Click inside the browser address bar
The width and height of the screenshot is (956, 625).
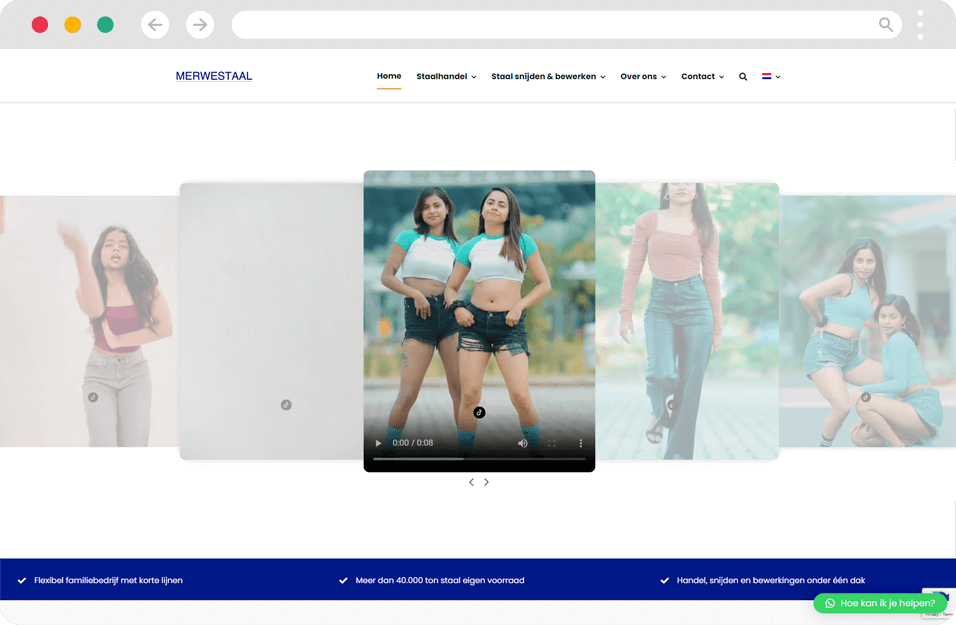pyautogui.click(x=566, y=25)
